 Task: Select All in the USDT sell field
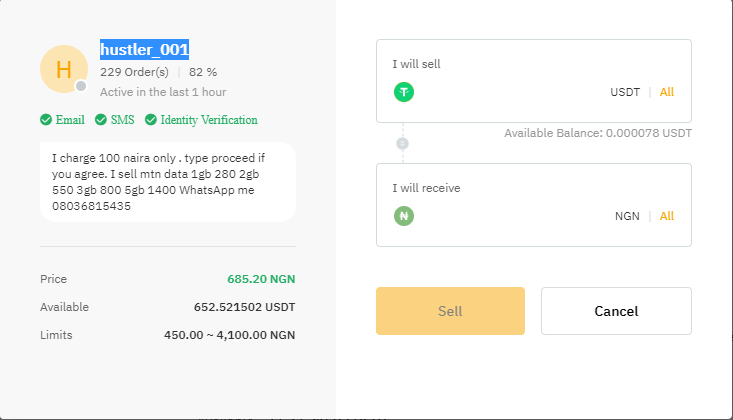(667, 92)
